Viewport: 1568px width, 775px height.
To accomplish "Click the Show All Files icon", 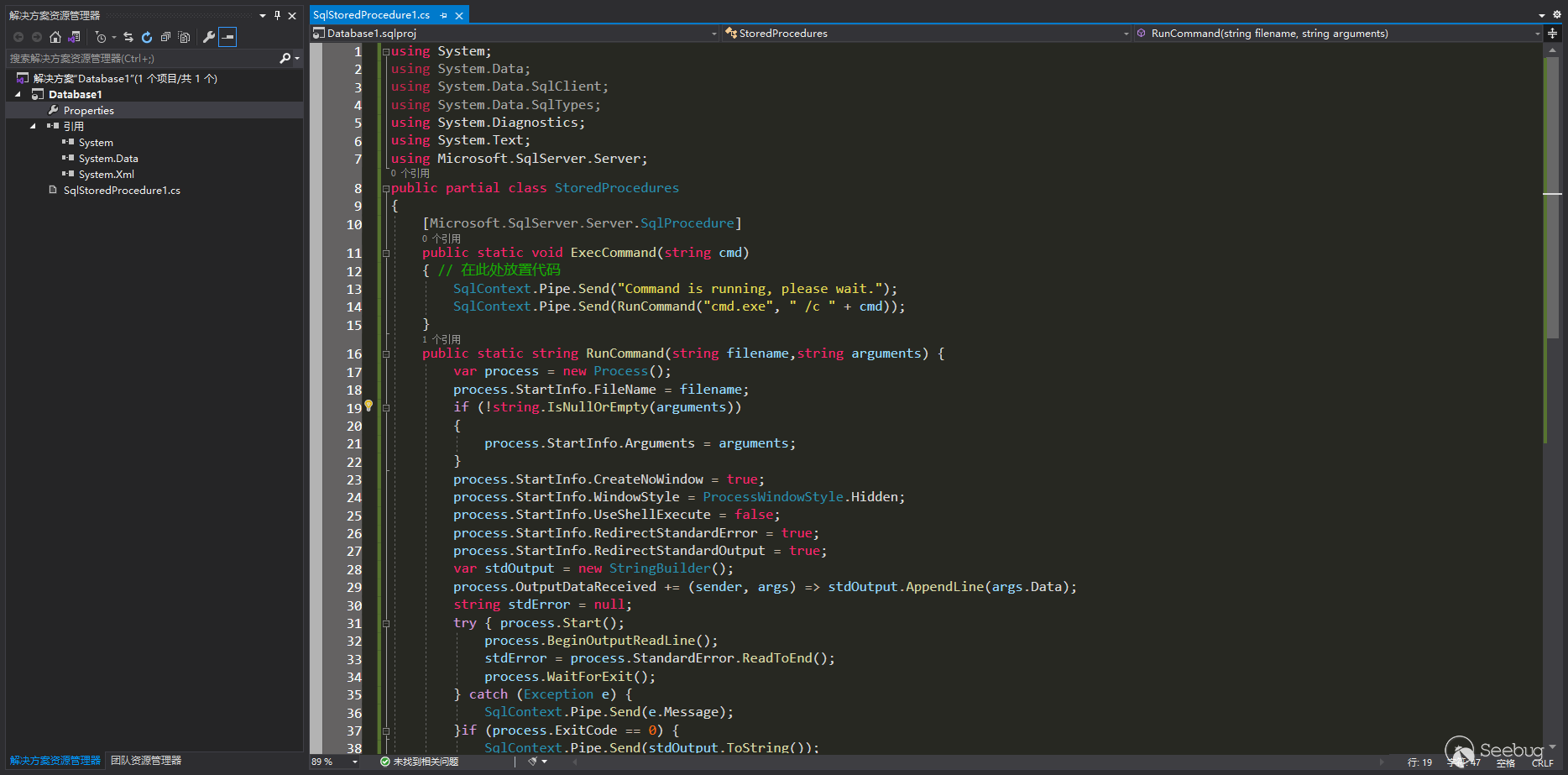I will pyautogui.click(x=184, y=37).
